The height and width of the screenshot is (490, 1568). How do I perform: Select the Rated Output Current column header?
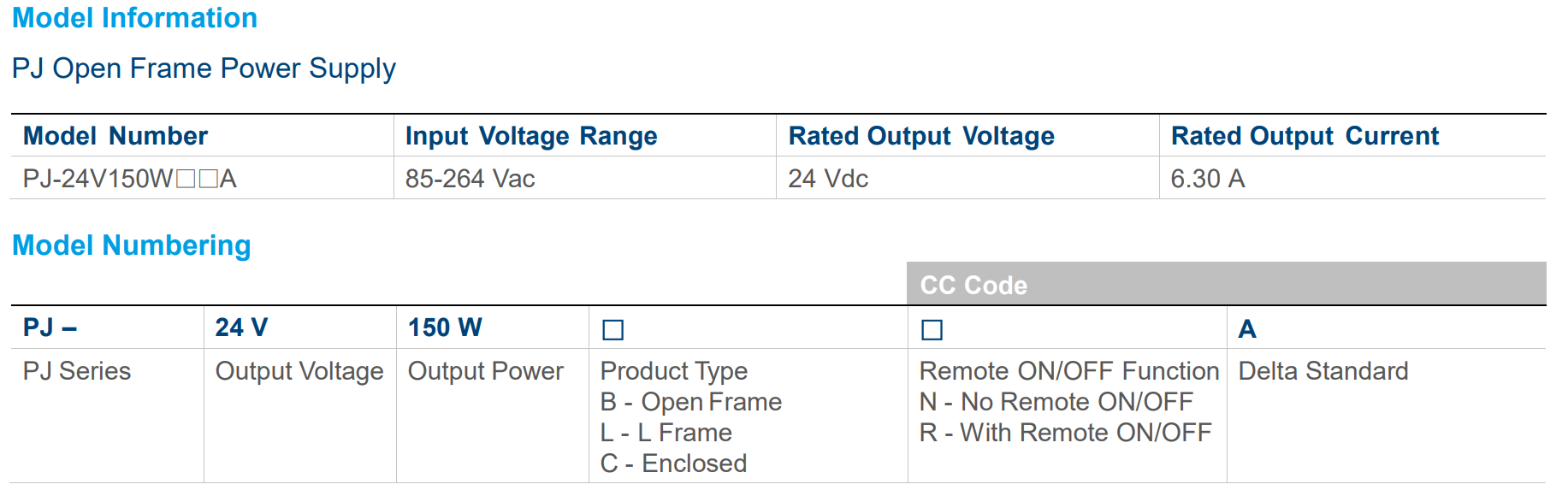(1305, 136)
